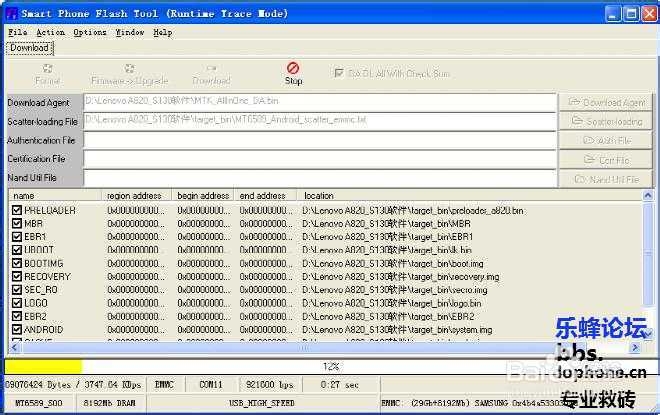Click the Firmware -> Upgrade toolbar icon

pyautogui.click(x=129, y=69)
